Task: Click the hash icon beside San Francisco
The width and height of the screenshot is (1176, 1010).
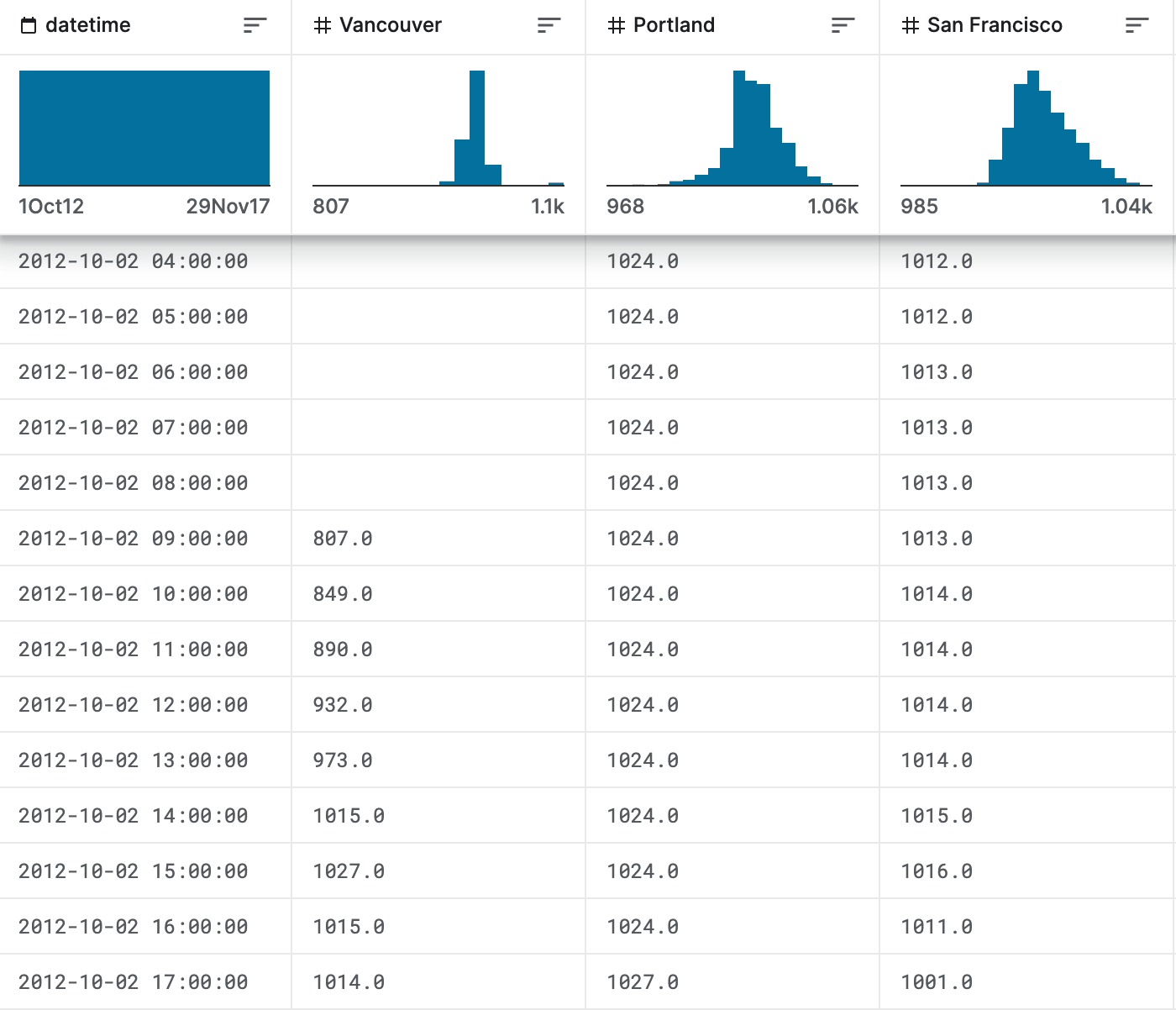Action: pos(911,26)
